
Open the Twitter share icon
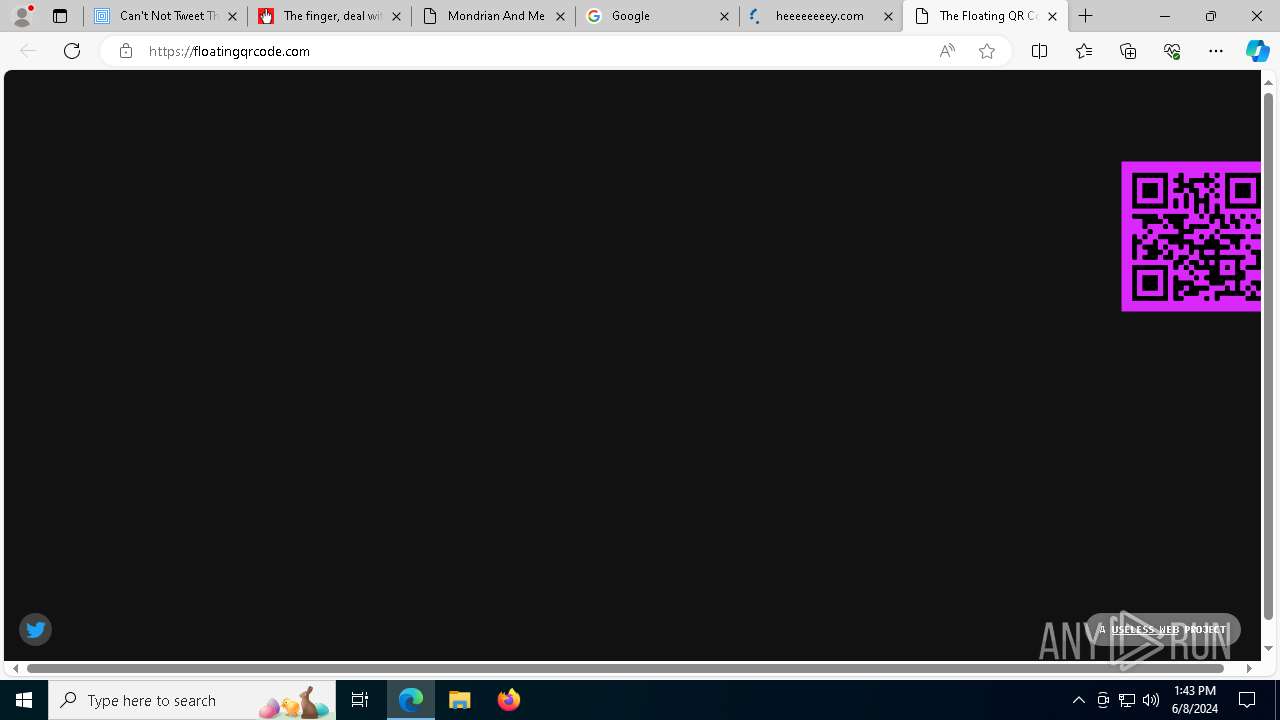click(35, 629)
